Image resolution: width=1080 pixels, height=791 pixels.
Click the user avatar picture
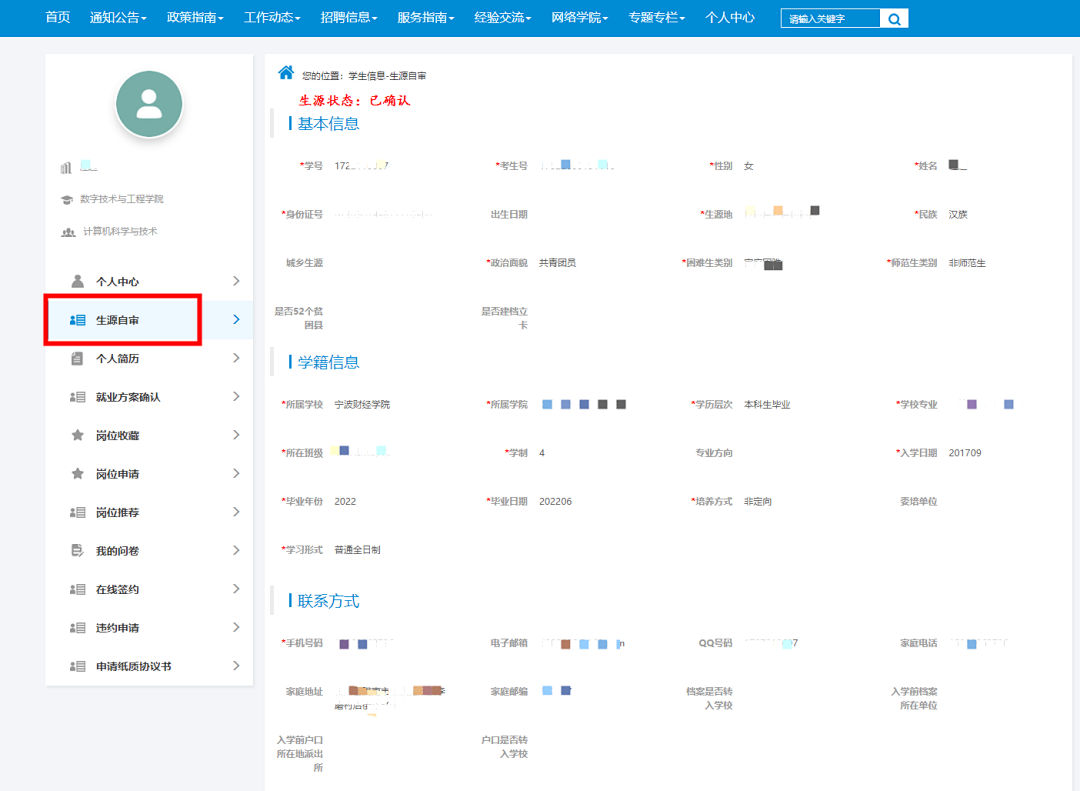149,104
